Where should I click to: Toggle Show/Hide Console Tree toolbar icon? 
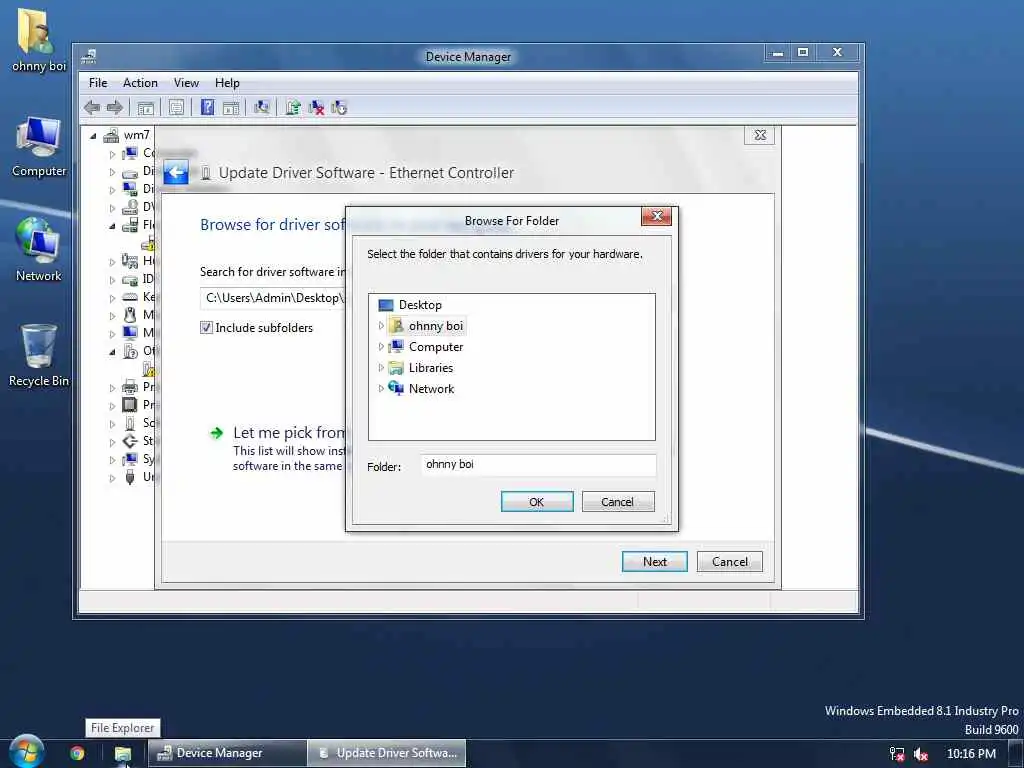point(146,108)
